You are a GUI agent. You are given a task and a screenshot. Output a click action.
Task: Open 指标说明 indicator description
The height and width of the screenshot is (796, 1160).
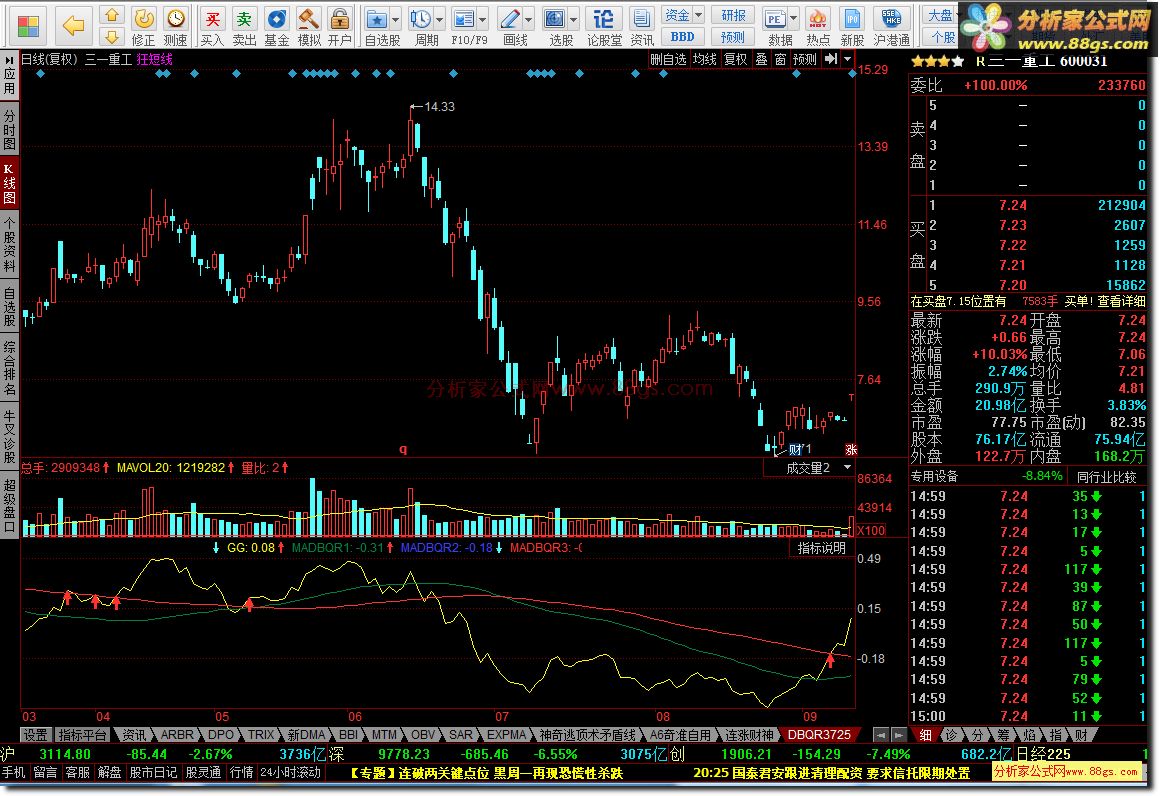[821, 548]
